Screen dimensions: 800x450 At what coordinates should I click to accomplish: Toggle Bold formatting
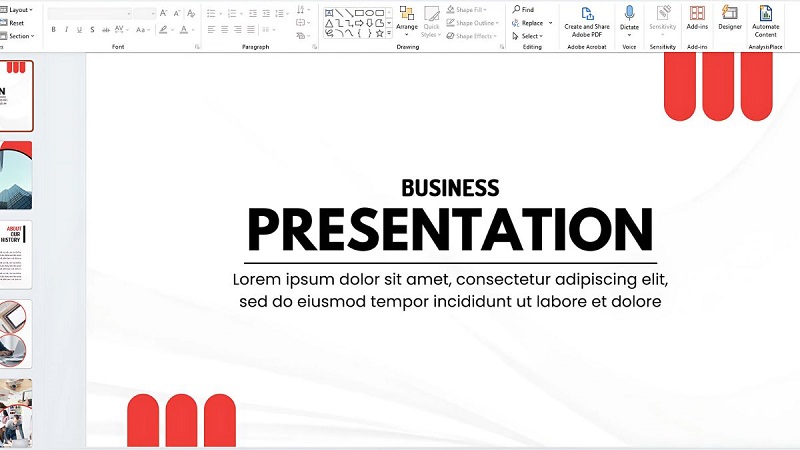click(53, 30)
